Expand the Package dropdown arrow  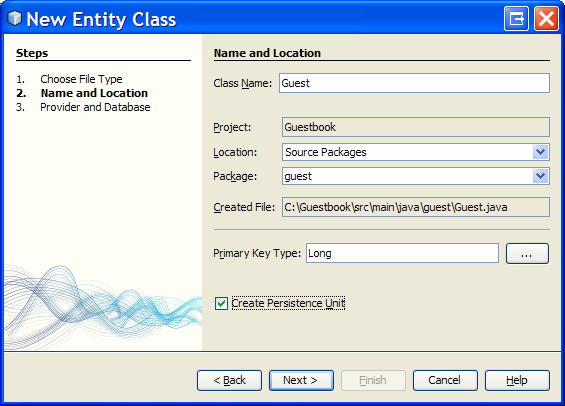click(x=540, y=176)
